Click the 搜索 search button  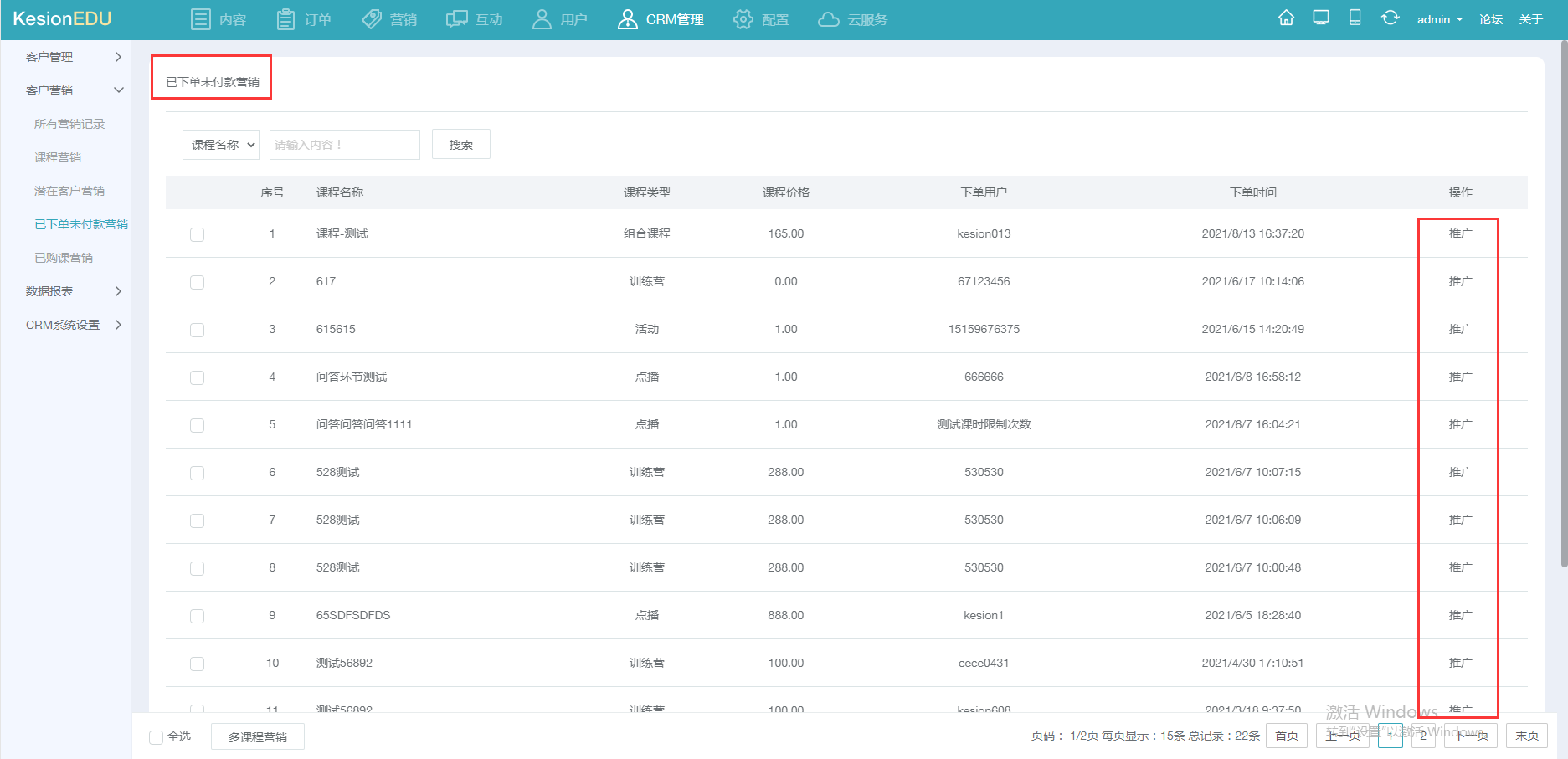pyautogui.click(x=461, y=145)
